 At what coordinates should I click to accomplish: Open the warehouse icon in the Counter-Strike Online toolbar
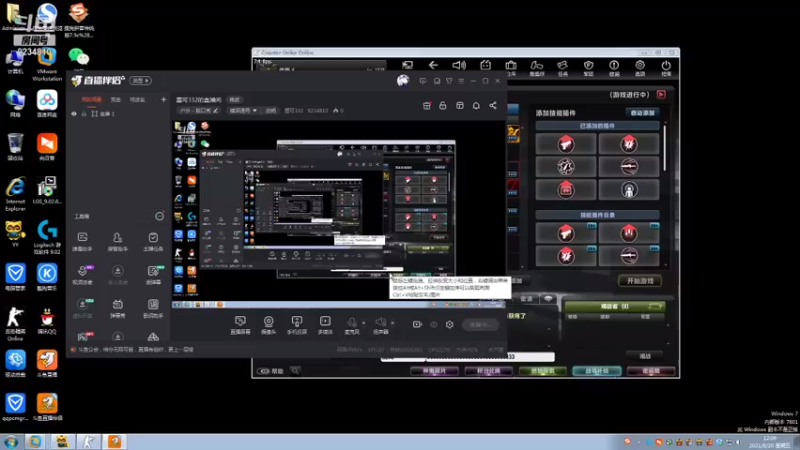(511, 67)
